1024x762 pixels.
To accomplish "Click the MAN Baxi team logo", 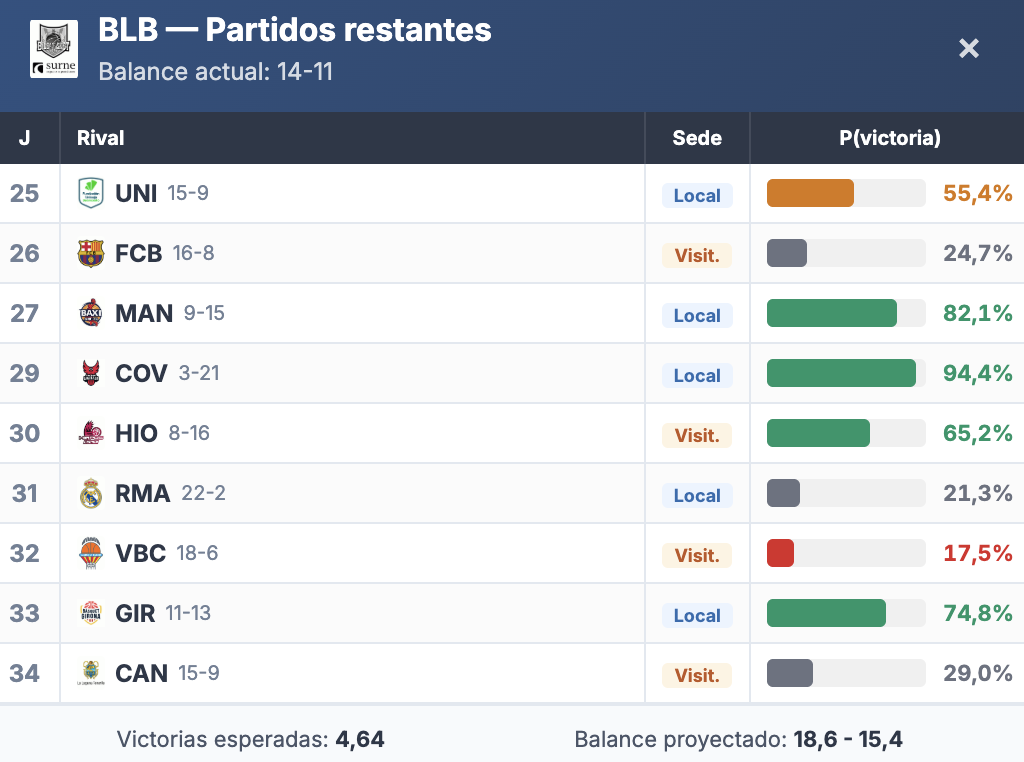I will point(91,313).
